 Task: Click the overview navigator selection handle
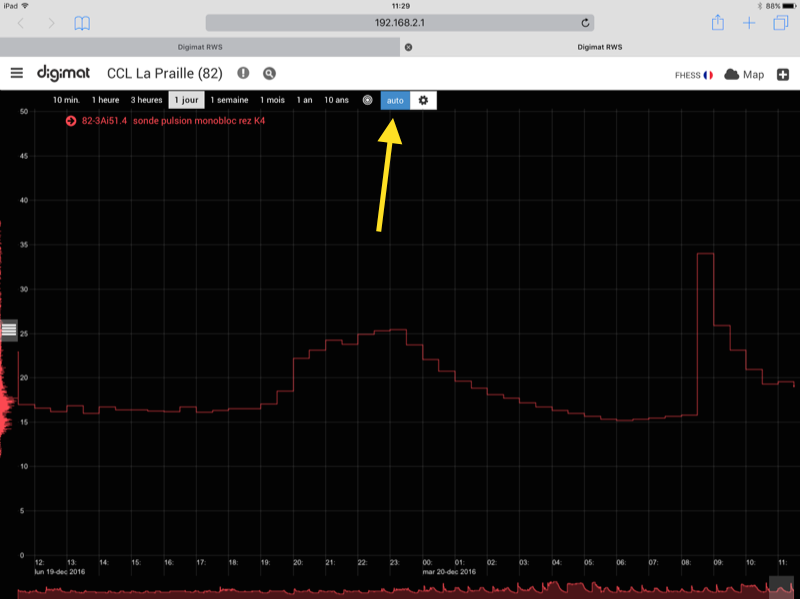781,588
